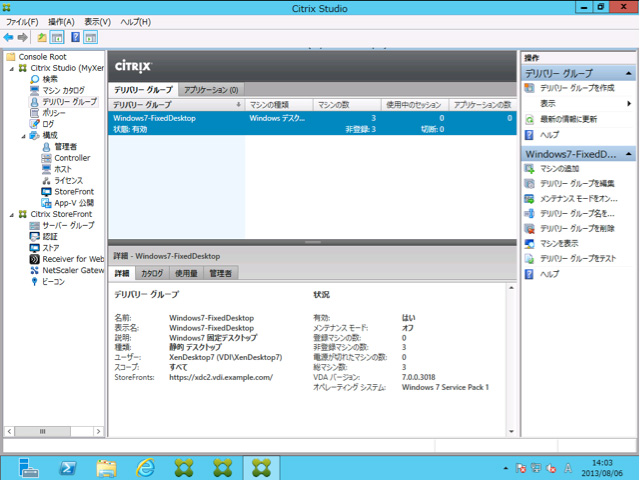The height and width of the screenshot is (480, 640).
Task: Select NetScaler Gateway node
Action: click(73, 270)
